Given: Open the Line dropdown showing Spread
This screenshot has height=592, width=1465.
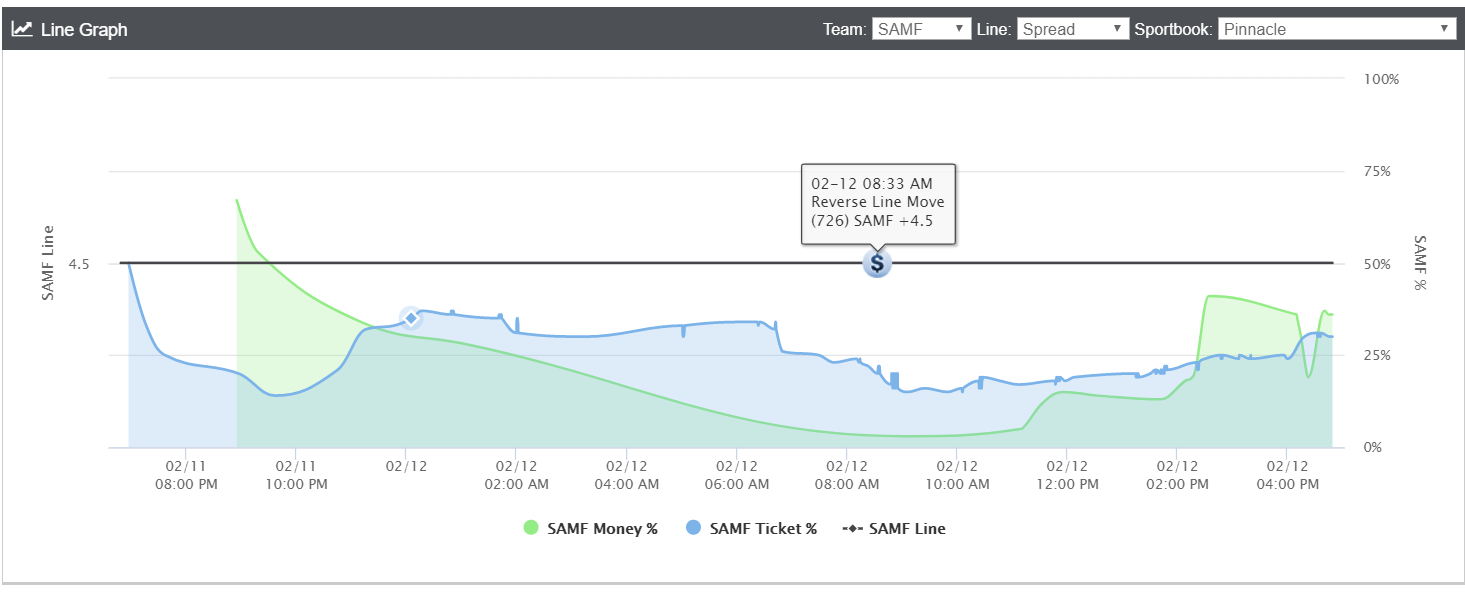Looking at the screenshot, I should pos(1073,29).
